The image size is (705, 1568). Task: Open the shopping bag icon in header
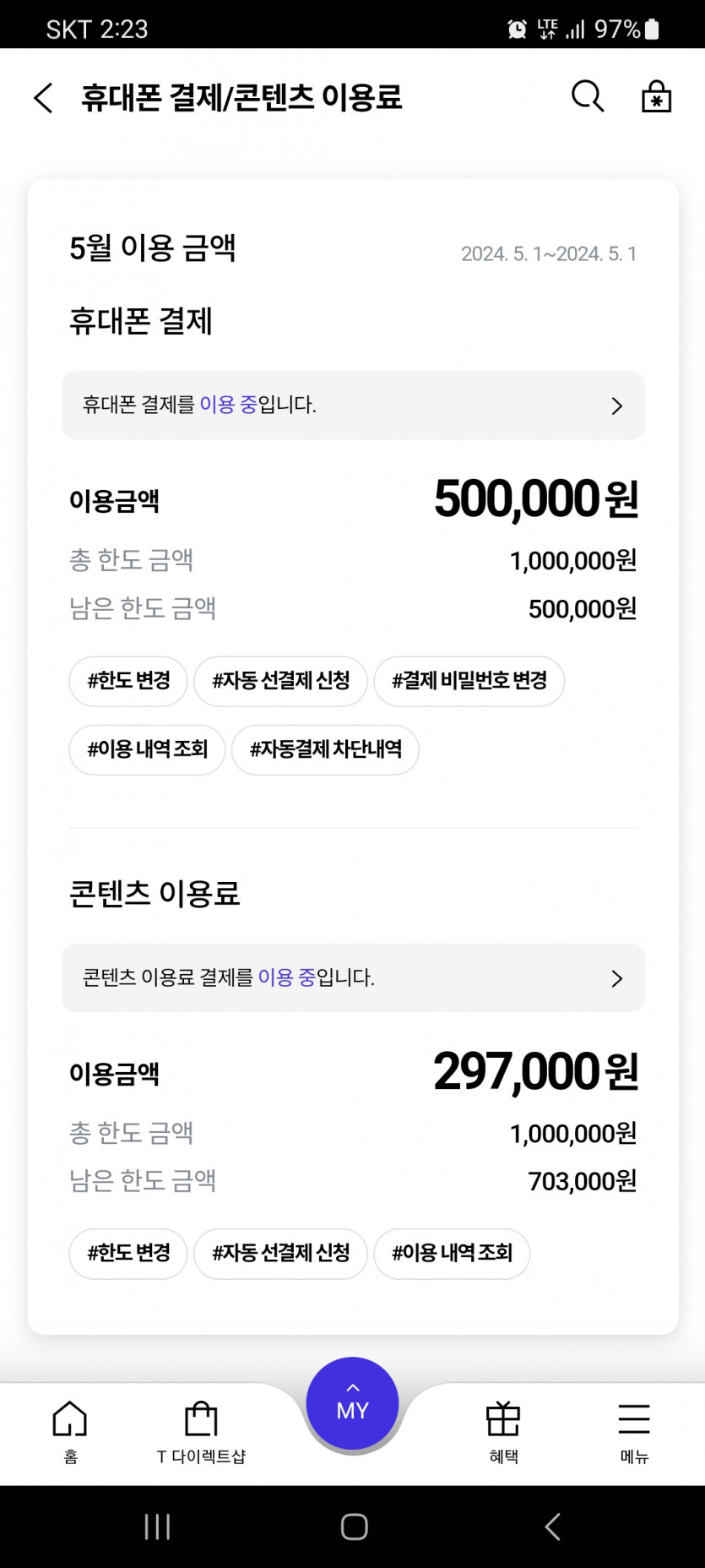(656, 97)
